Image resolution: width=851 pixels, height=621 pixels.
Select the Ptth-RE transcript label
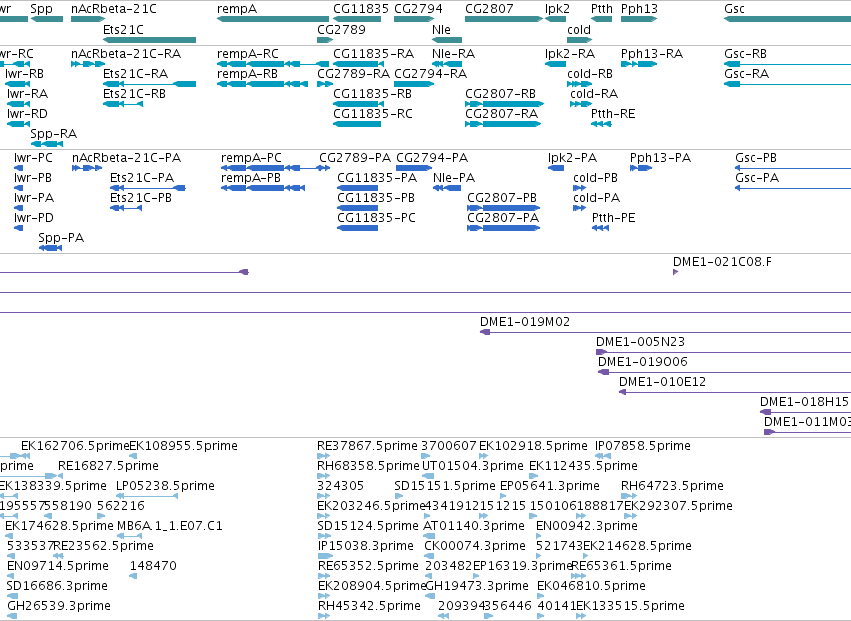coord(613,114)
